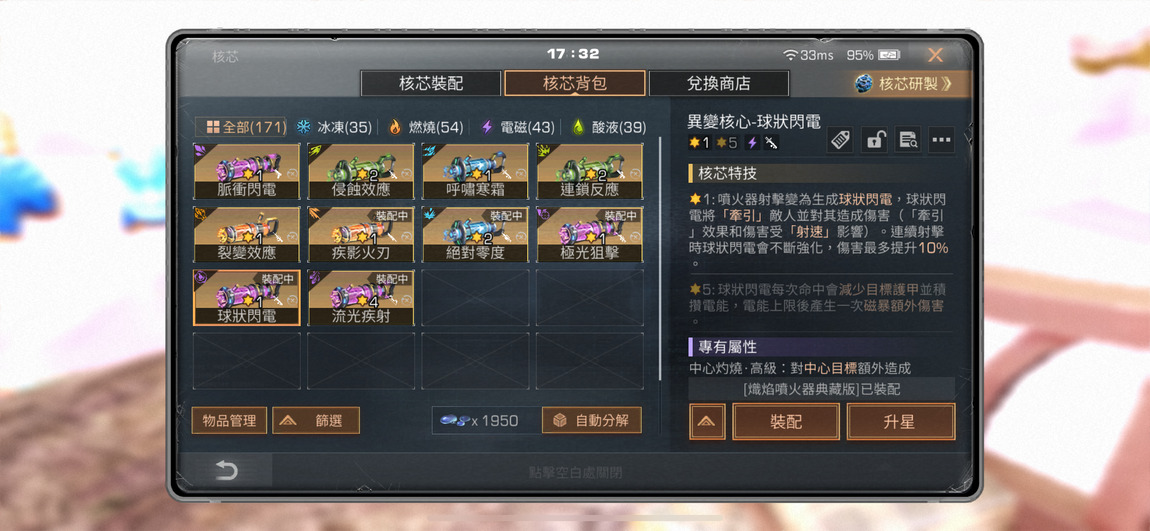This screenshot has width=1150, height=531.
Task: Filter cores by 酸液(39) category
Action: (609, 128)
